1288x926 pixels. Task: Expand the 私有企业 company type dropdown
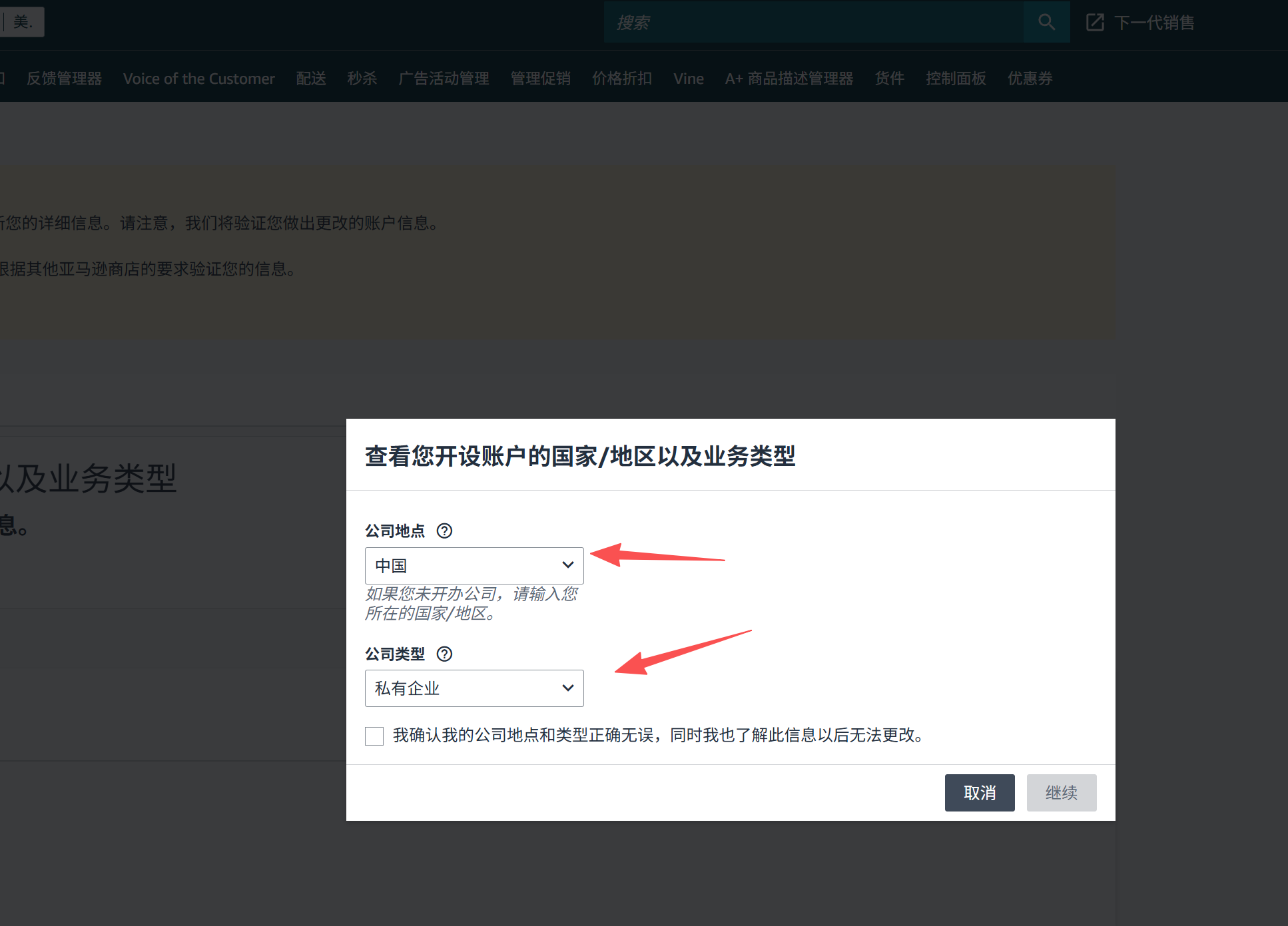coord(474,688)
